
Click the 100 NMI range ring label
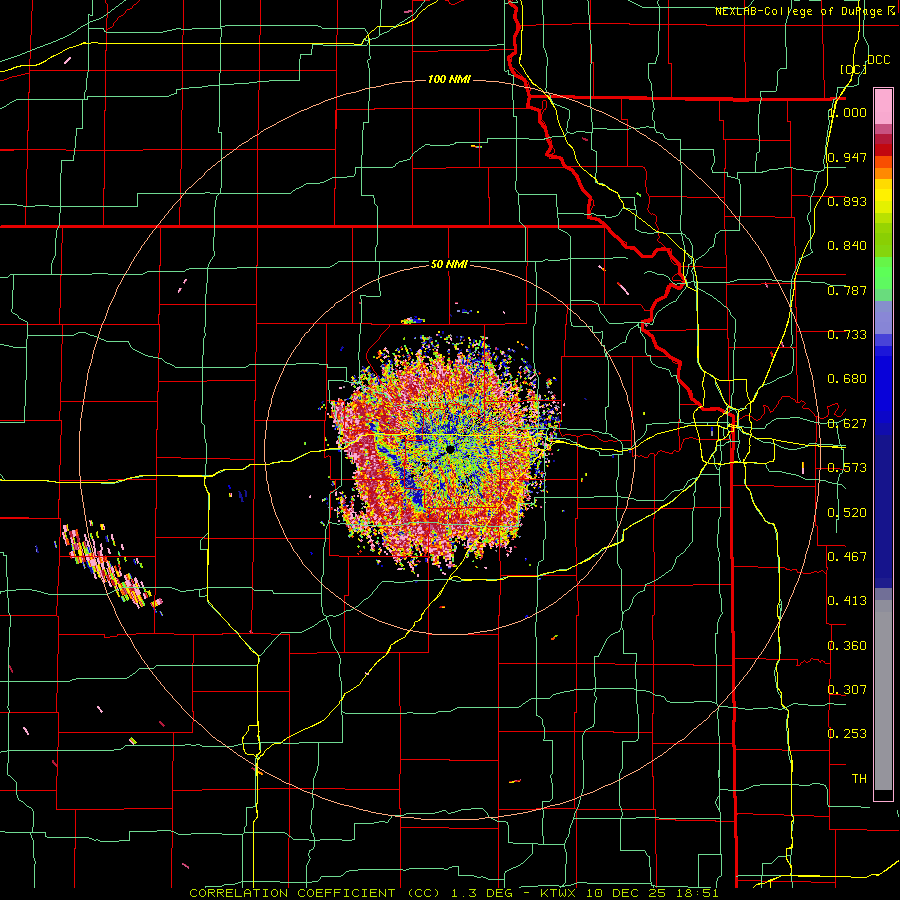coord(449,79)
